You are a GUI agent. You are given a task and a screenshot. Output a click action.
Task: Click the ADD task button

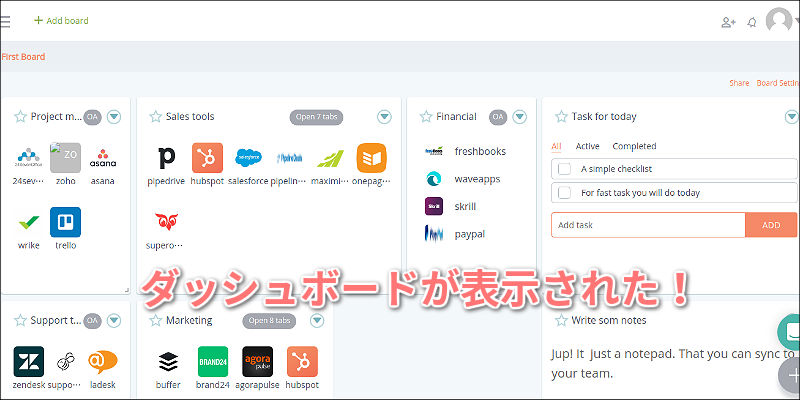click(771, 225)
